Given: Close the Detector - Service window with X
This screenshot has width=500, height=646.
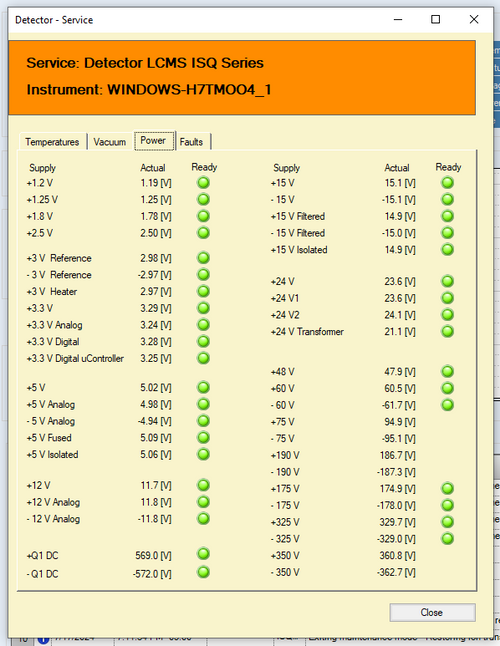Looking at the screenshot, I should coord(474,19).
